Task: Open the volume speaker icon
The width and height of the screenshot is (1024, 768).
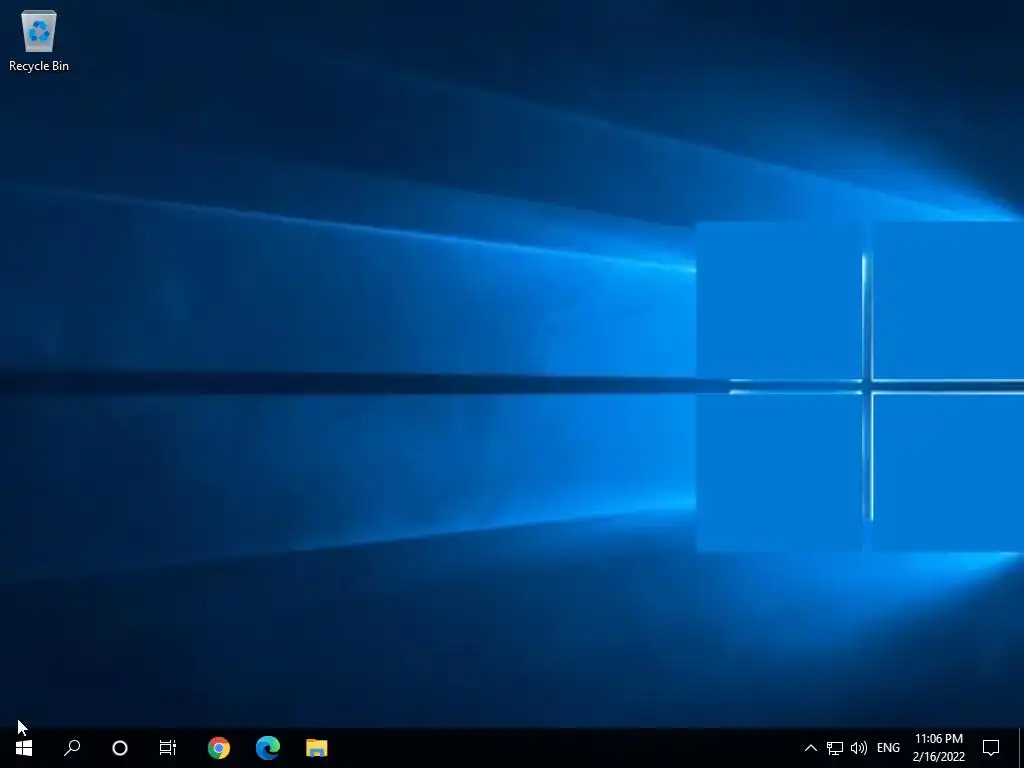Action: (859, 748)
